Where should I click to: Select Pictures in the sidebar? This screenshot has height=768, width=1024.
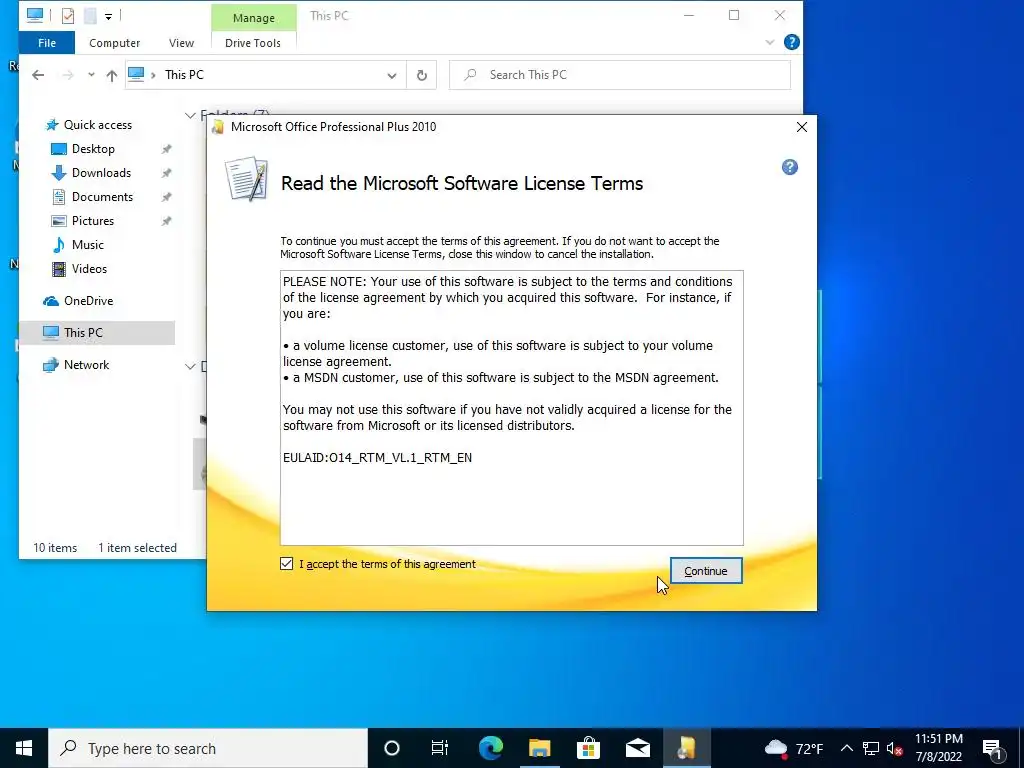click(93, 221)
